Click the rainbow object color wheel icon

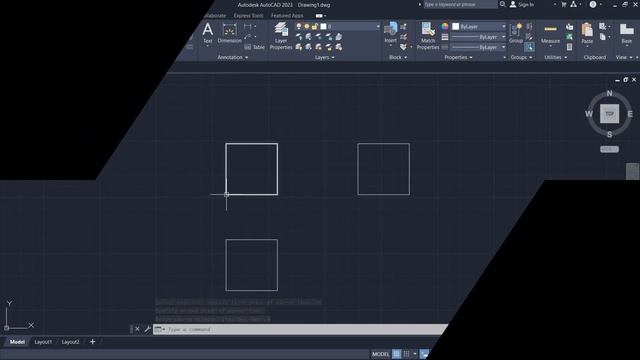445,27
